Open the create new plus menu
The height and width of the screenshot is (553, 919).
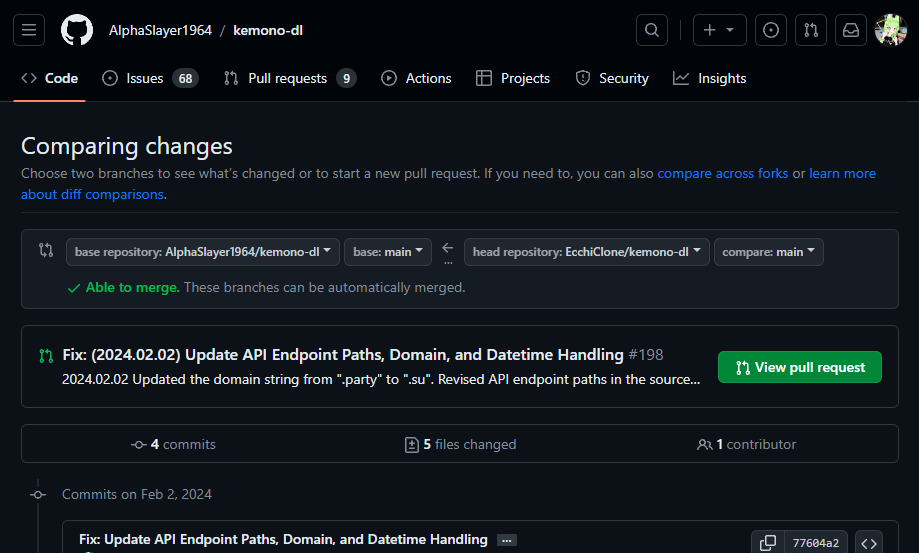[x=720, y=30]
